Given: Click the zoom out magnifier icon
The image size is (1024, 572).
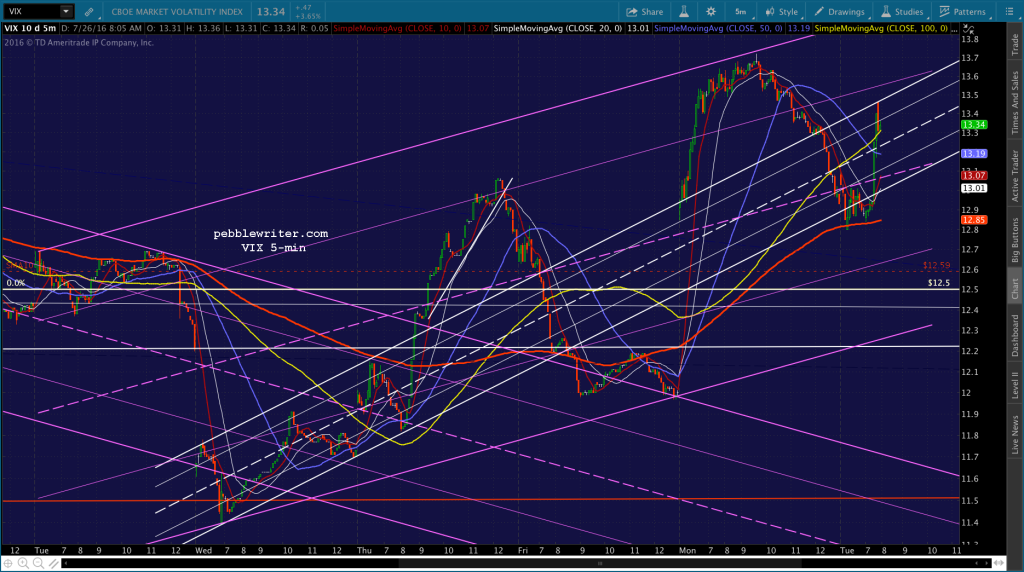Looking at the screenshot, I should [39, 563].
